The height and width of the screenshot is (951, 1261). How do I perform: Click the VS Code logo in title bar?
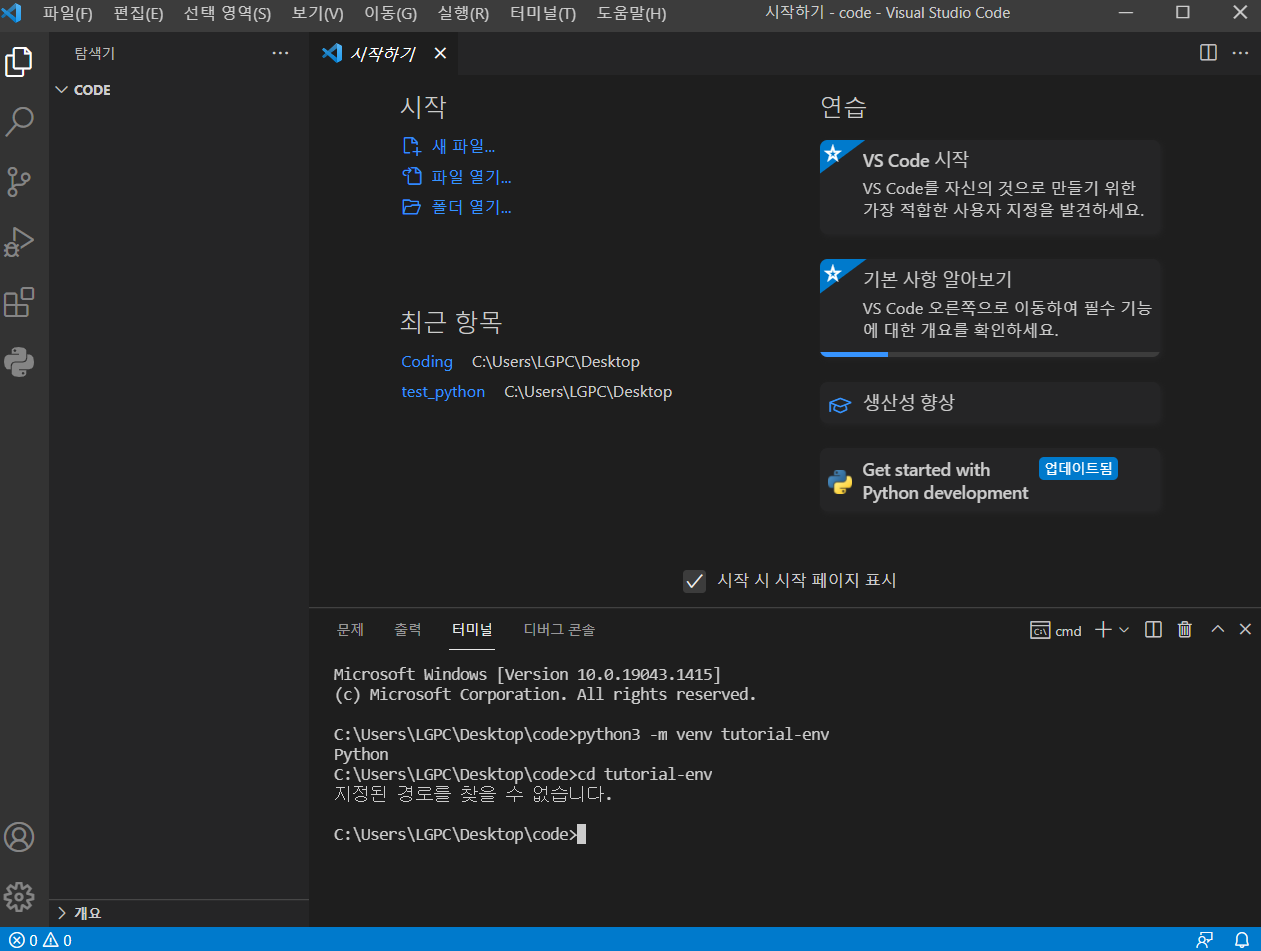[11, 13]
